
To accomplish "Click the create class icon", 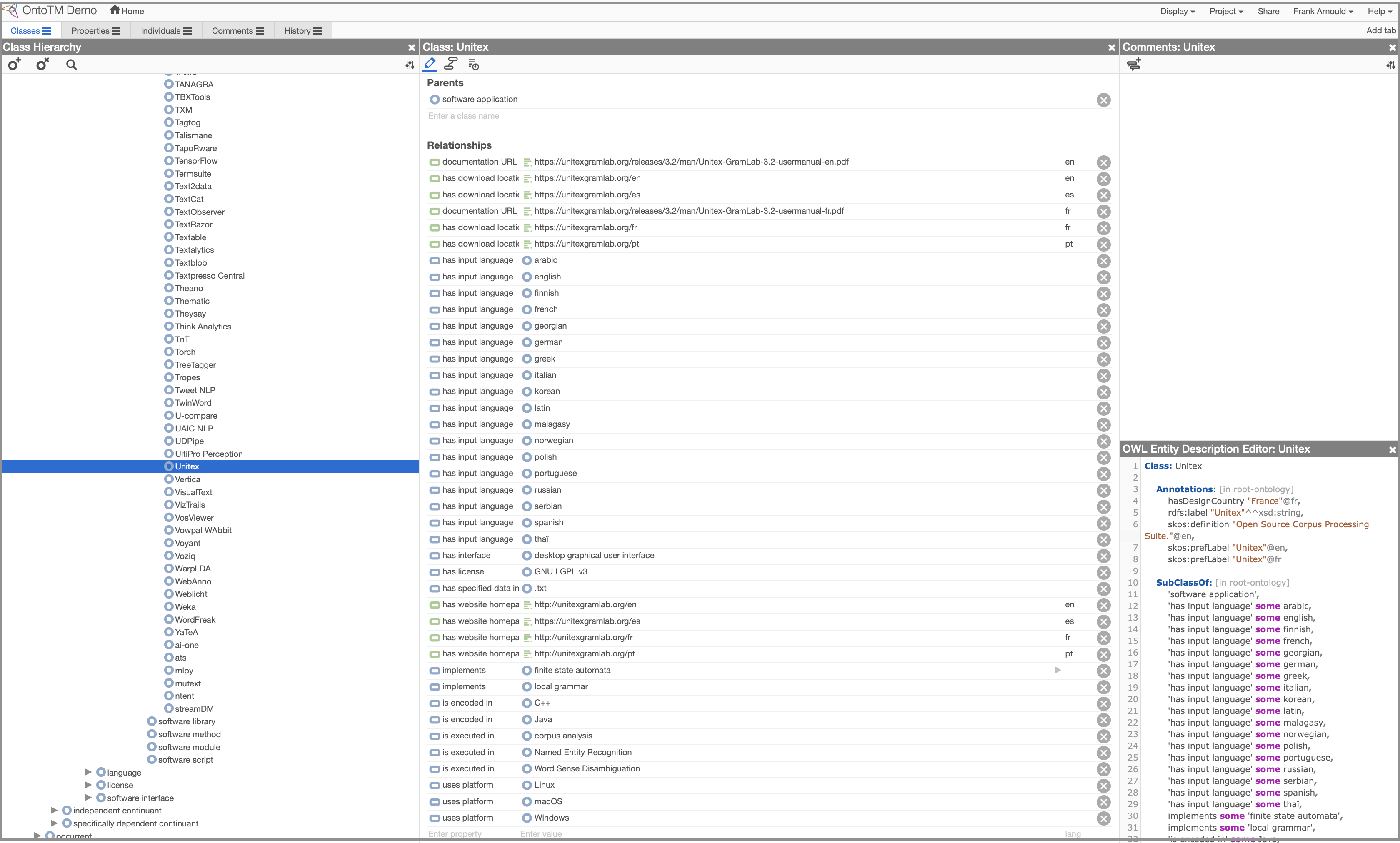I will click(x=14, y=65).
